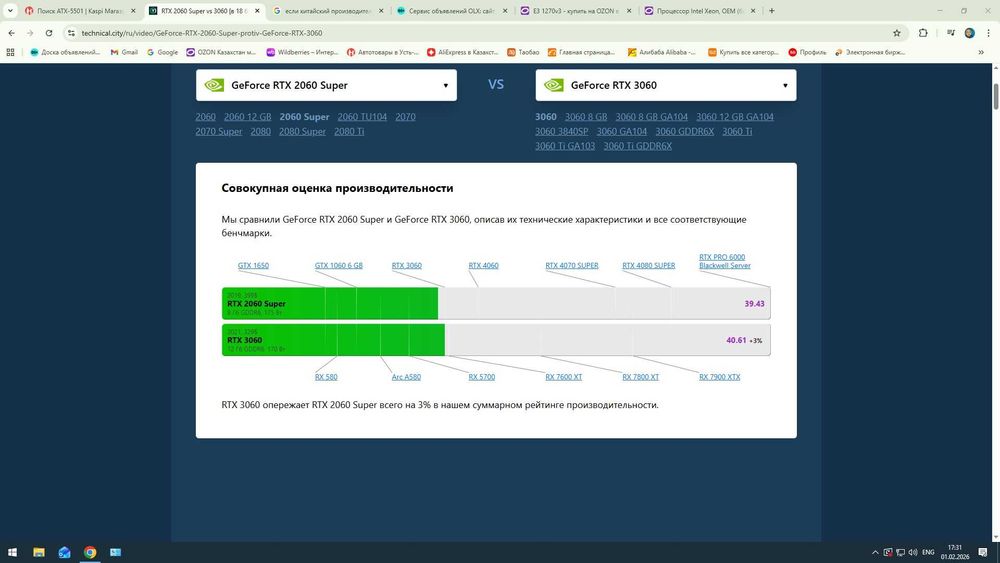Open the Chrome profile avatar
This screenshot has width=1000, height=563.
click(969, 33)
